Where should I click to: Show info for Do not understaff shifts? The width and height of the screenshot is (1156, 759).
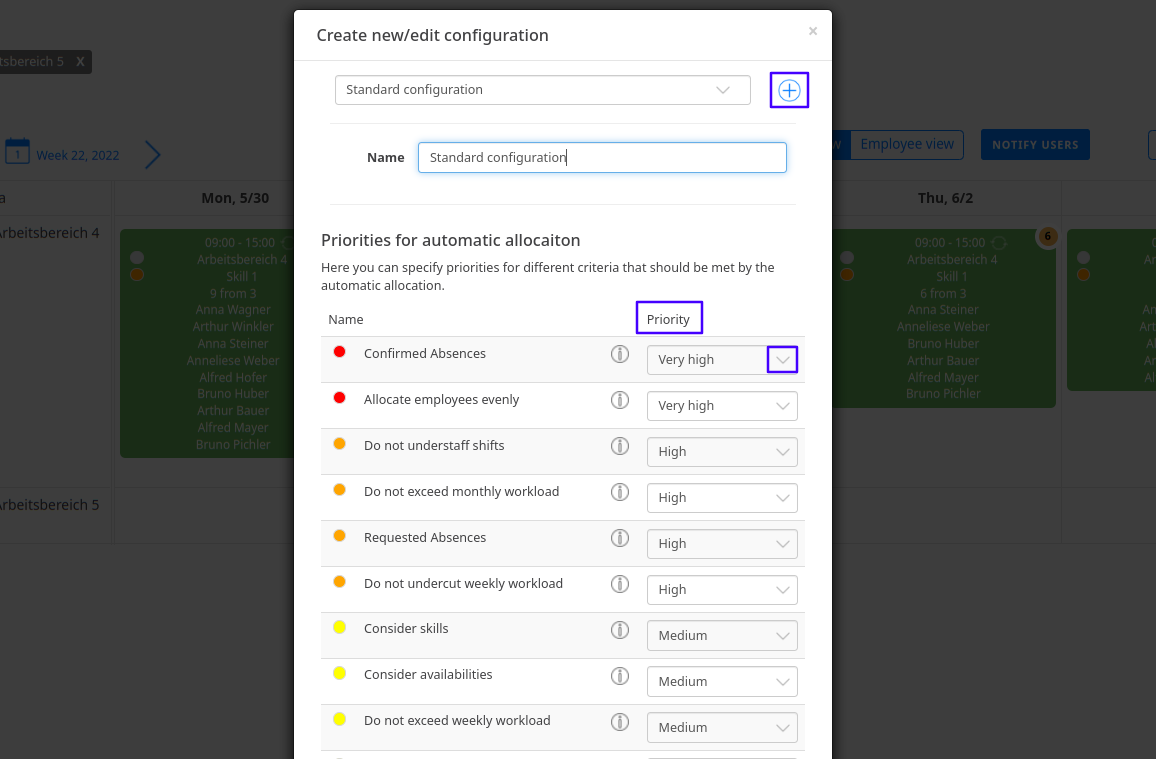point(620,446)
